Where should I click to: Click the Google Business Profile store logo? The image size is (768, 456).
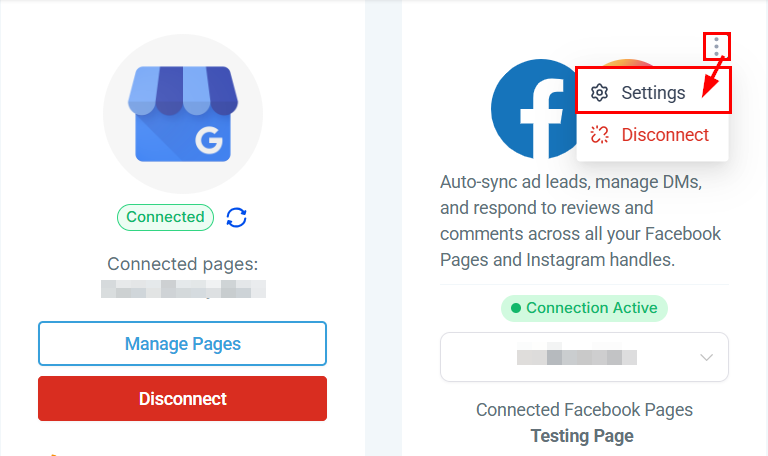[183, 114]
